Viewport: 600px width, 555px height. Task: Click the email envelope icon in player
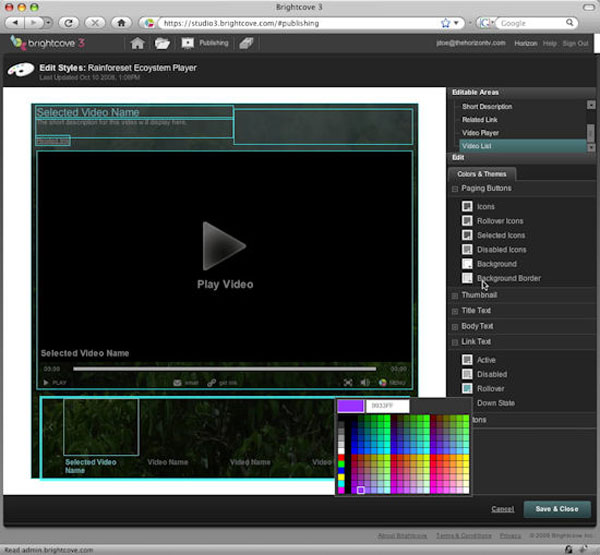point(177,382)
